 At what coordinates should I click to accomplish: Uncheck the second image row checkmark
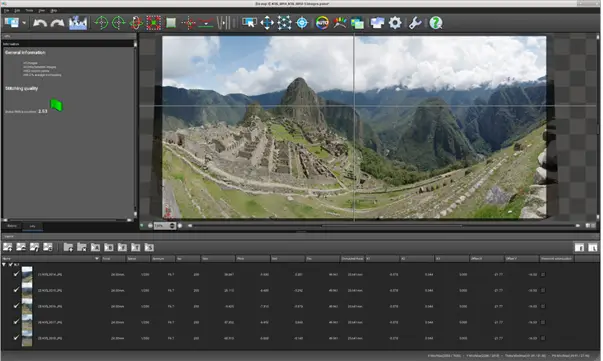pyautogui.click(x=16, y=290)
